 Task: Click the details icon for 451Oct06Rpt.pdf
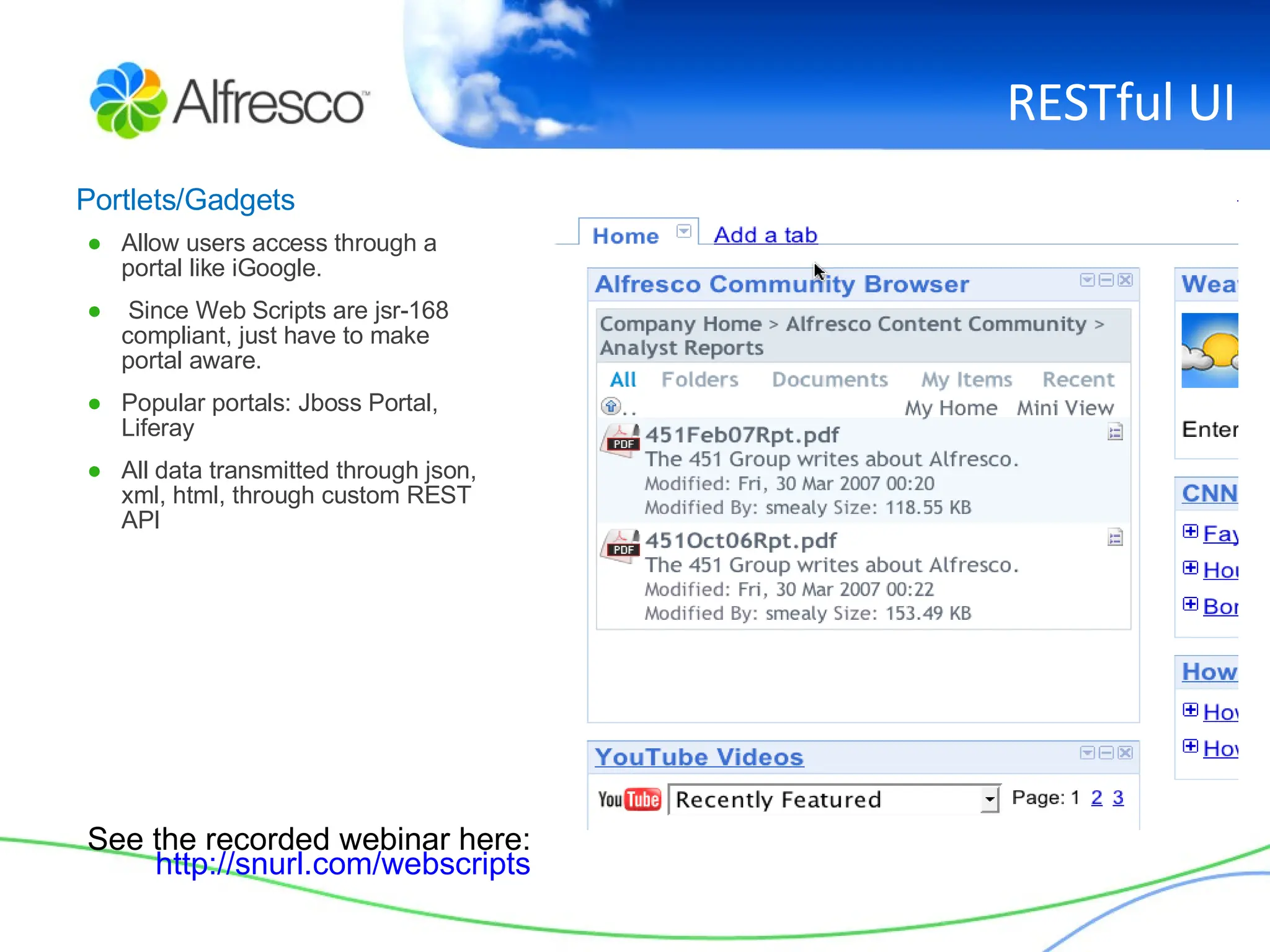(x=1115, y=537)
